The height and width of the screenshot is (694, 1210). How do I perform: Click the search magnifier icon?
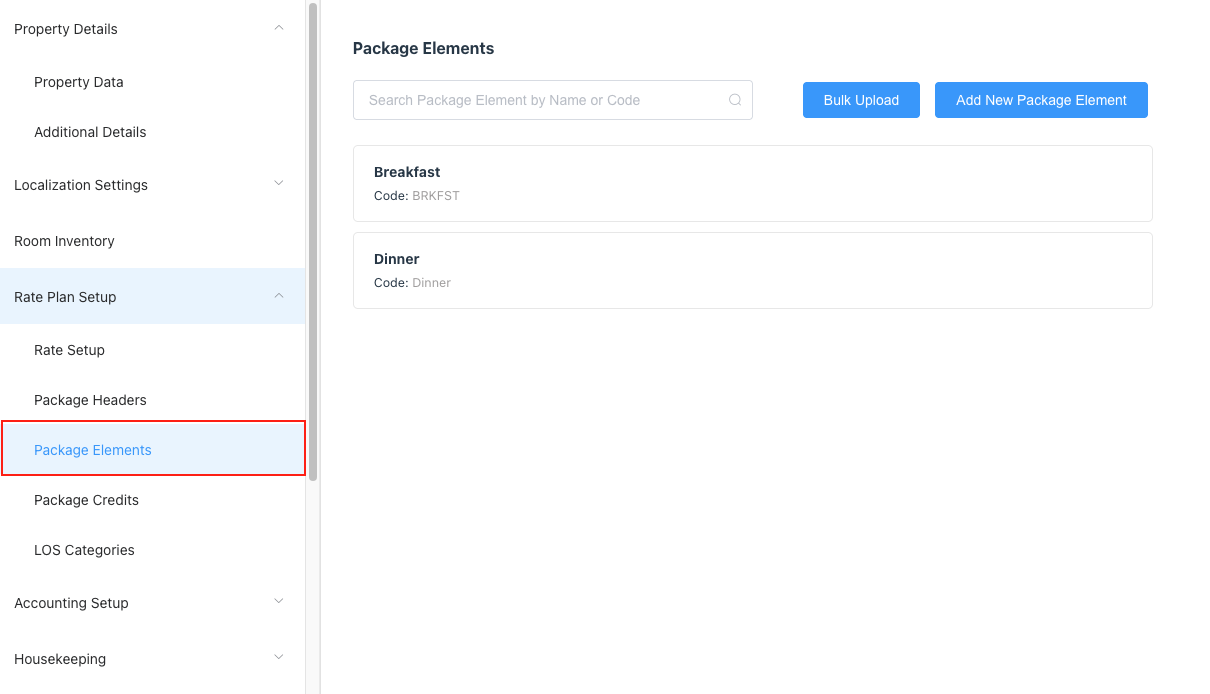(735, 100)
